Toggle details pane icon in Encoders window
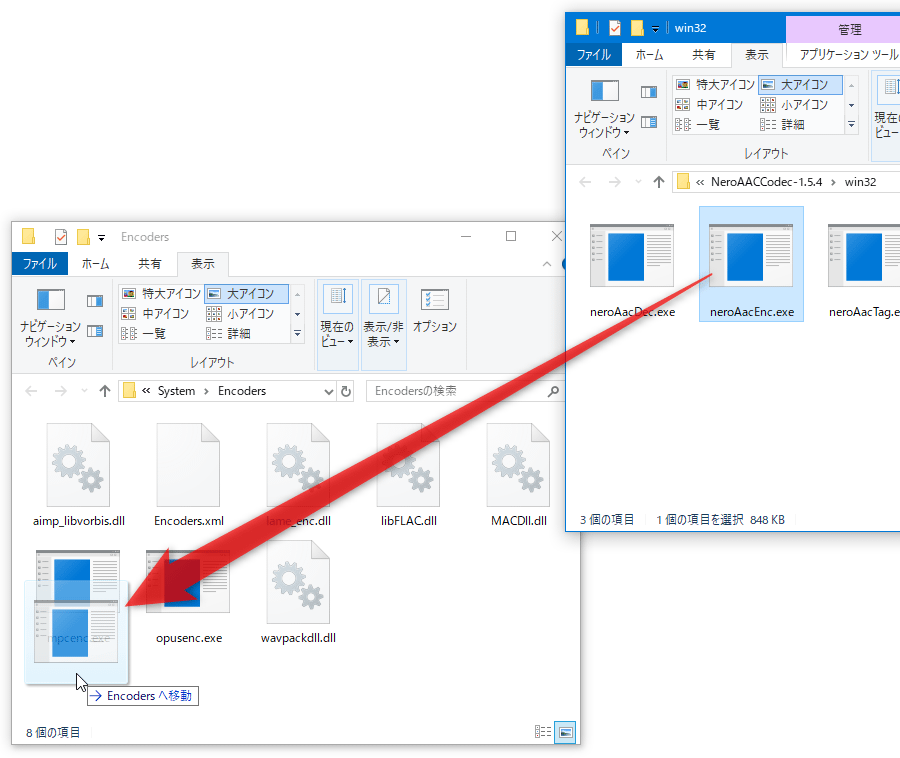The width and height of the screenshot is (900, 758). click(x=95, y=331)
